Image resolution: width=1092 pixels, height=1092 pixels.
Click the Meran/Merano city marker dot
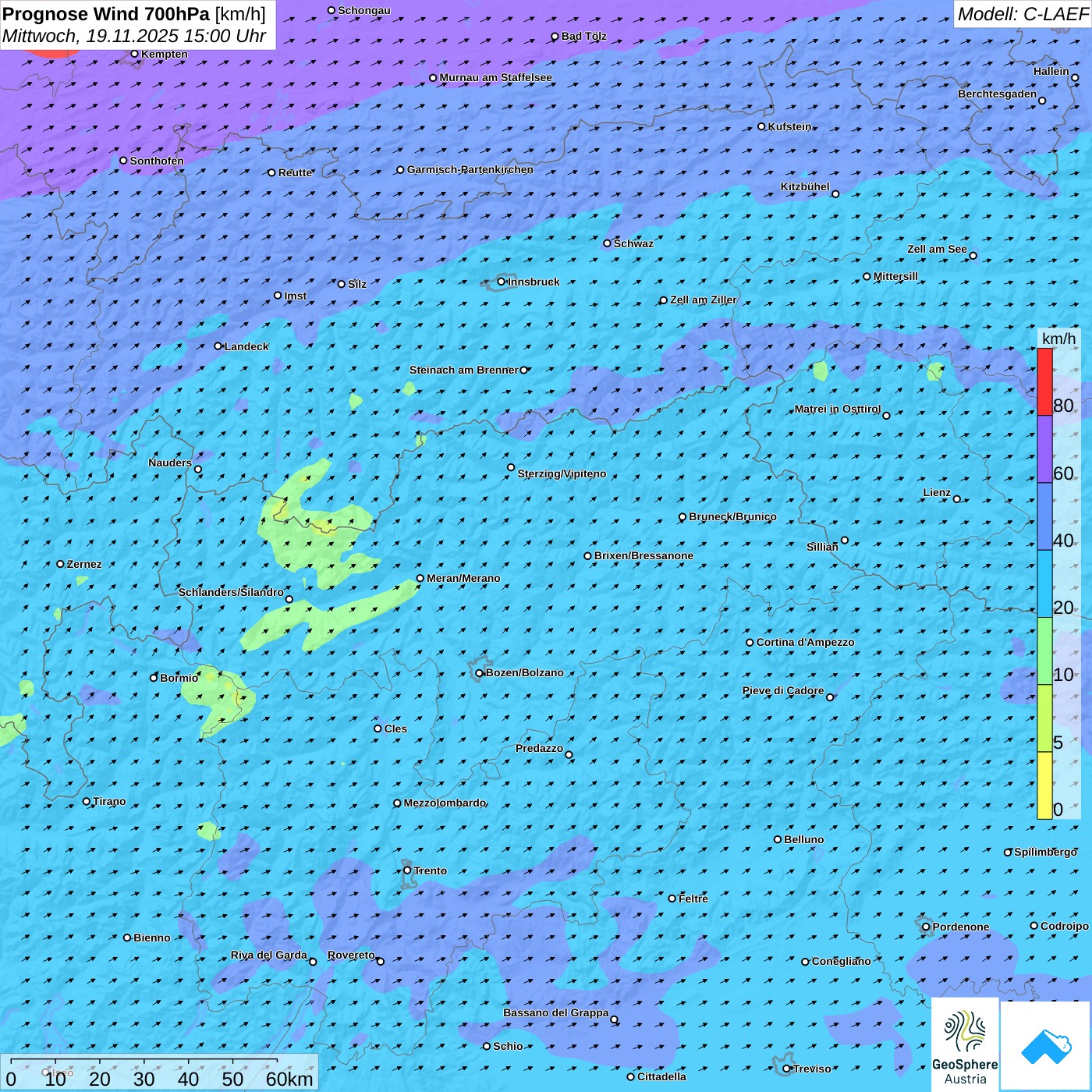[x=420, y=578]
